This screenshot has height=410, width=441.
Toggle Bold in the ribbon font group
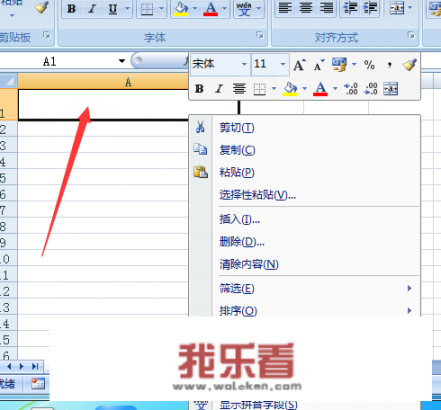click(x=71, y=9)
